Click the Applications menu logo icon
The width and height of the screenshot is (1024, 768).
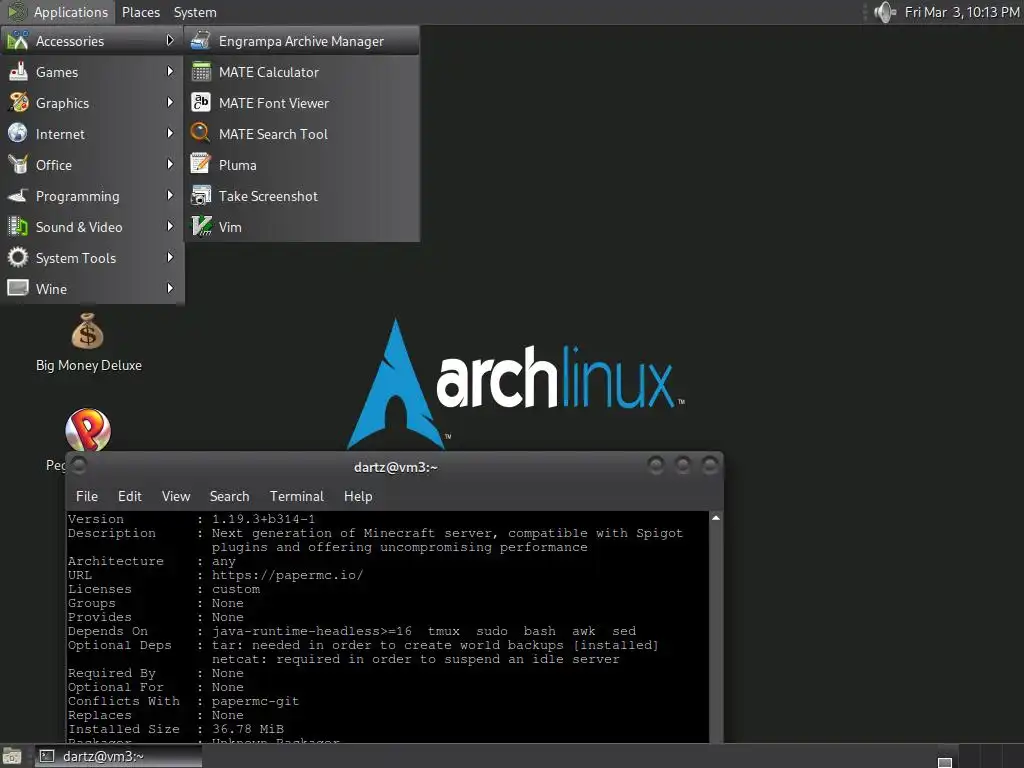click(x=16, y=12)
